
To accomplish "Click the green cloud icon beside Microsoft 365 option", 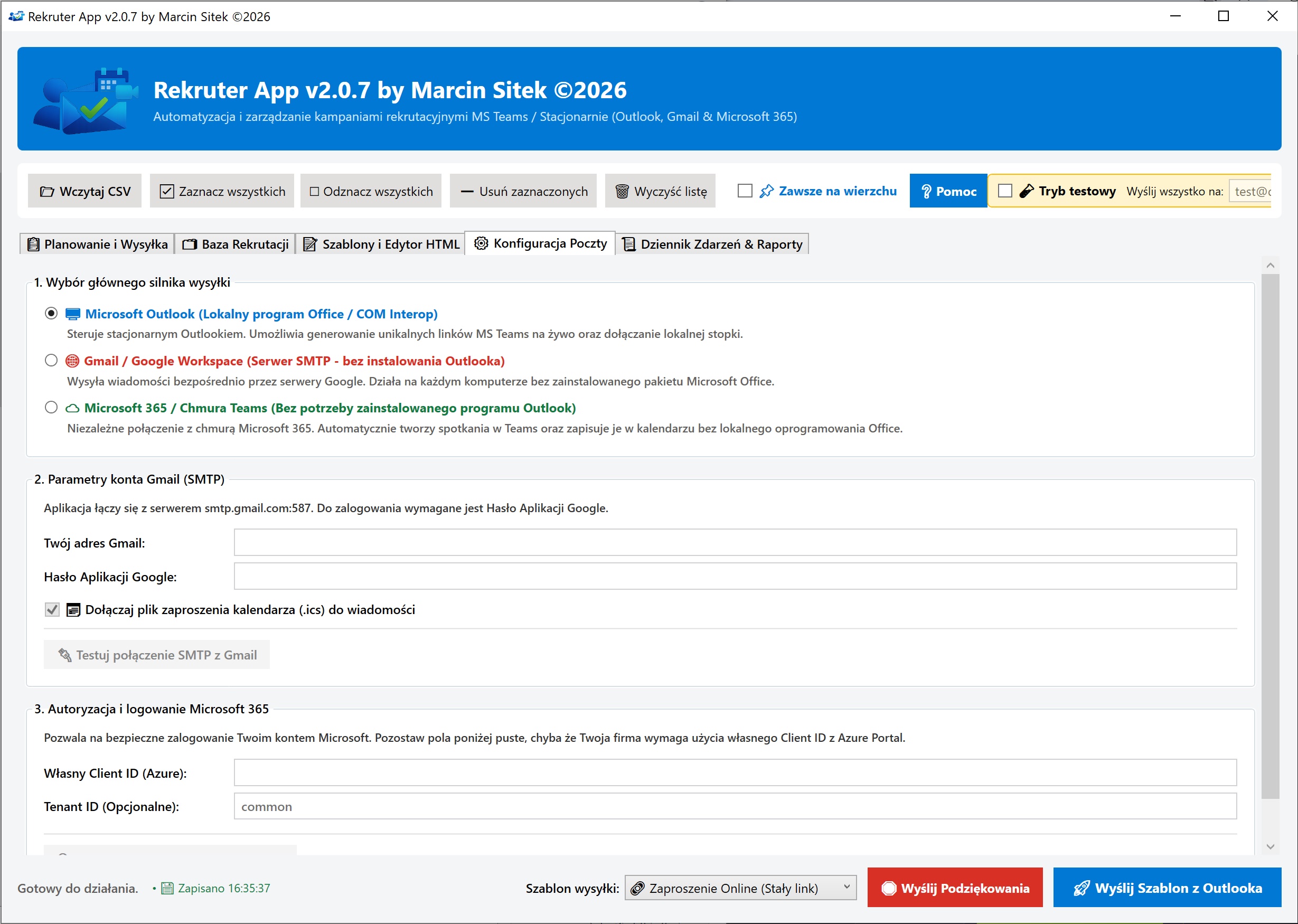I will click(x=72, y=408).
